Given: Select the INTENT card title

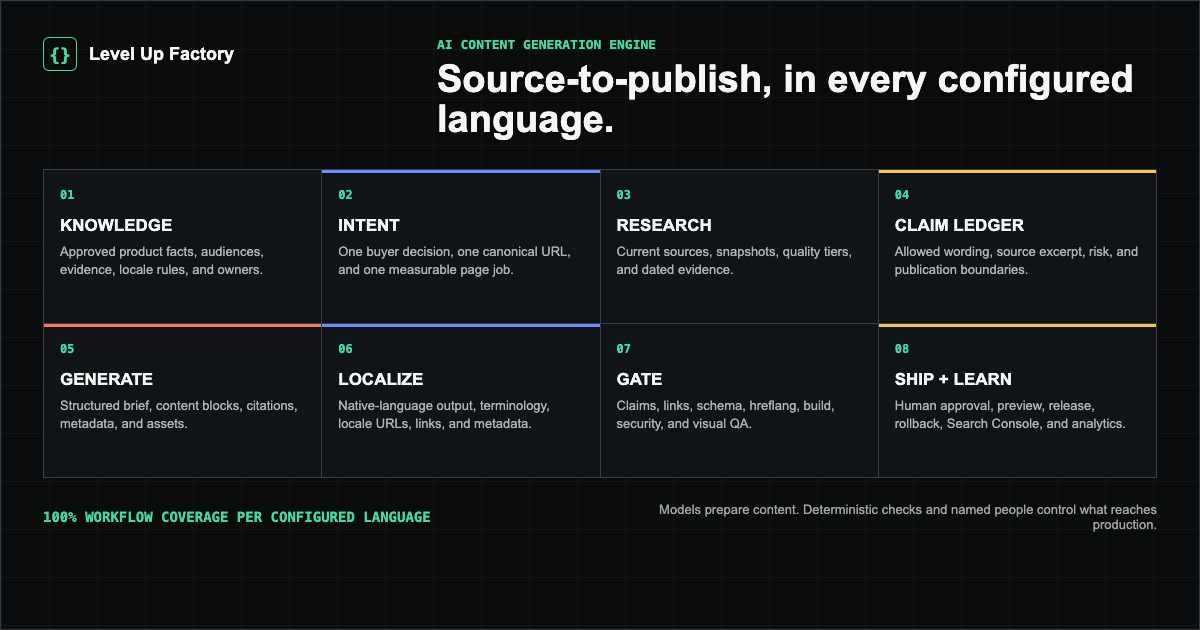Looking at the screenshot, I should click(369, 225).
